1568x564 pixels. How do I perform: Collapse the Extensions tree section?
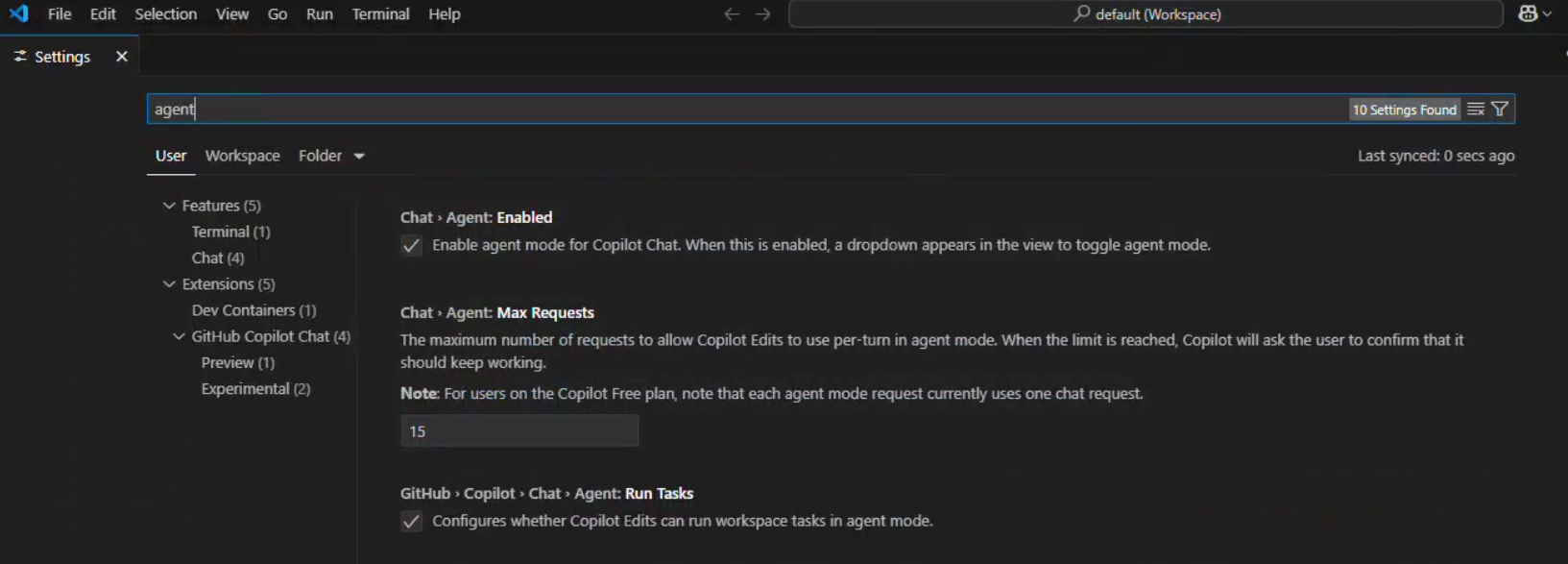[168, 283]
